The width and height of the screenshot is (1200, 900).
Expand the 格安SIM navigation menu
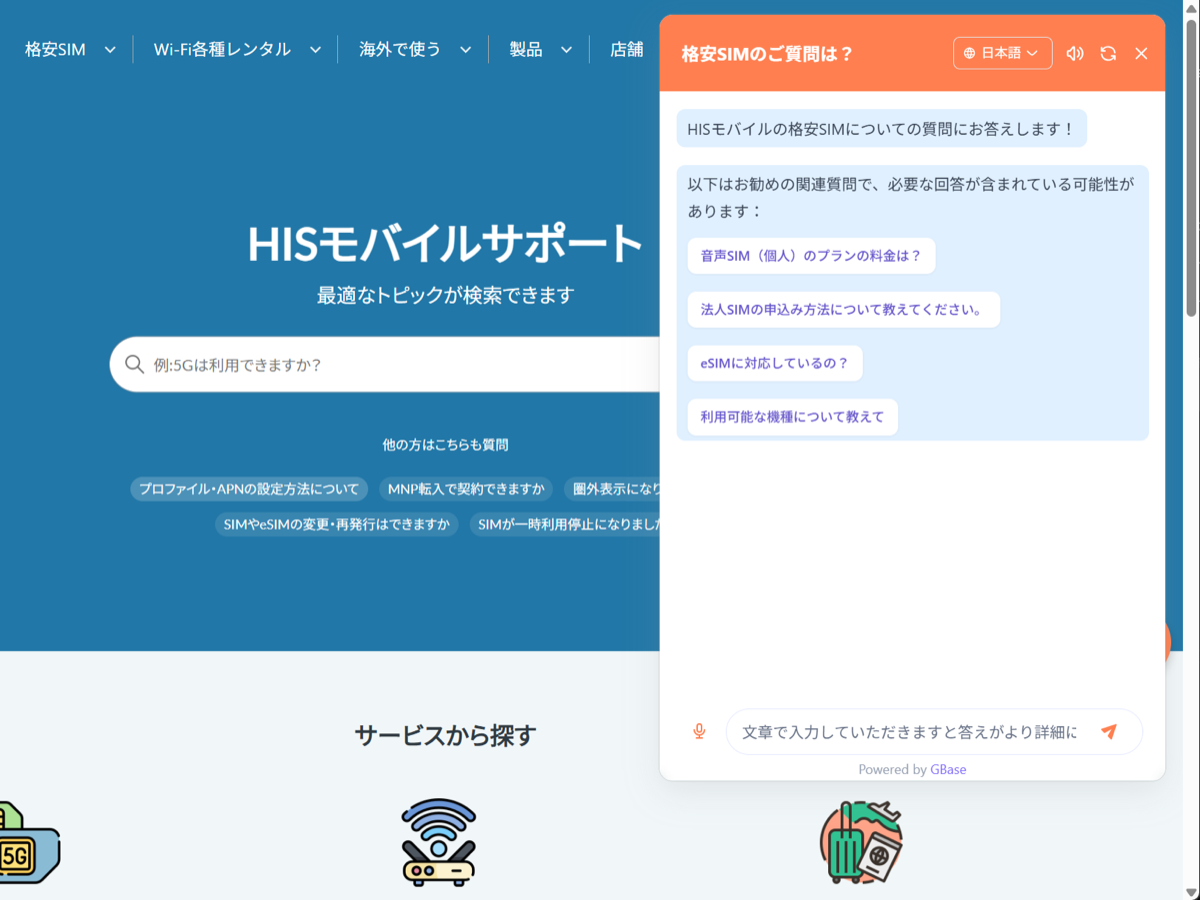coord(70,49)
